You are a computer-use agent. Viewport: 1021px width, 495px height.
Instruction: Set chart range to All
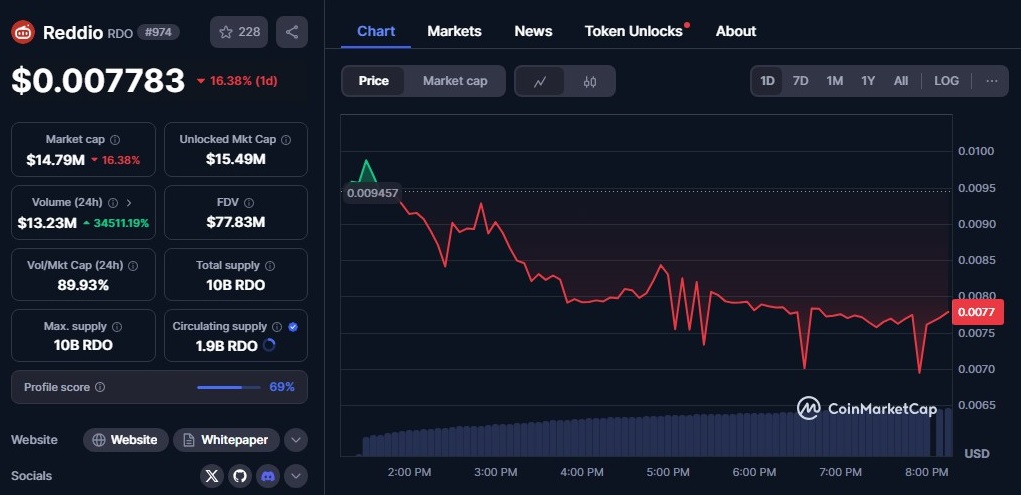901,81
